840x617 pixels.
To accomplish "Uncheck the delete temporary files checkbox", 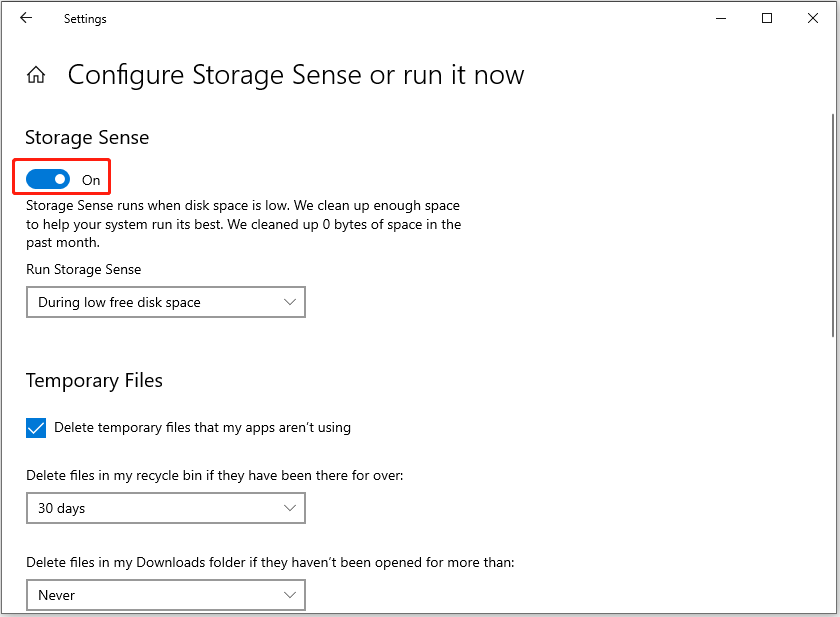I will 36,428.
